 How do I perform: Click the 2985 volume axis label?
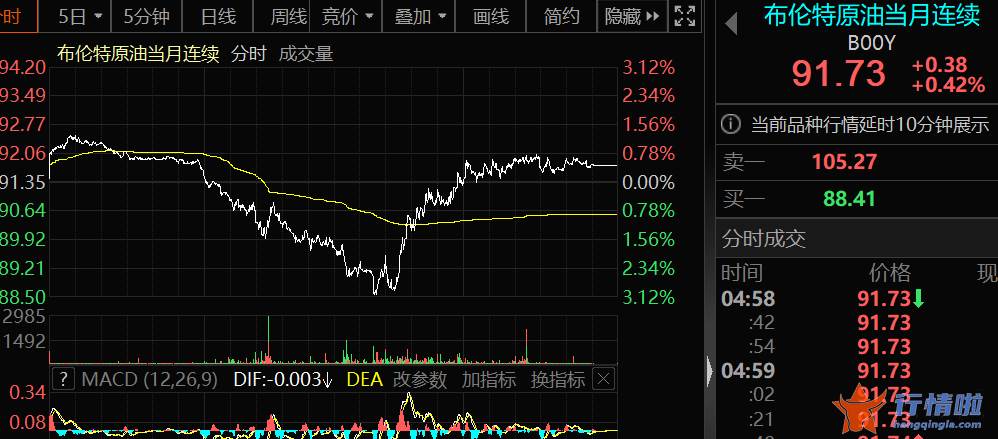coord(24,316)
